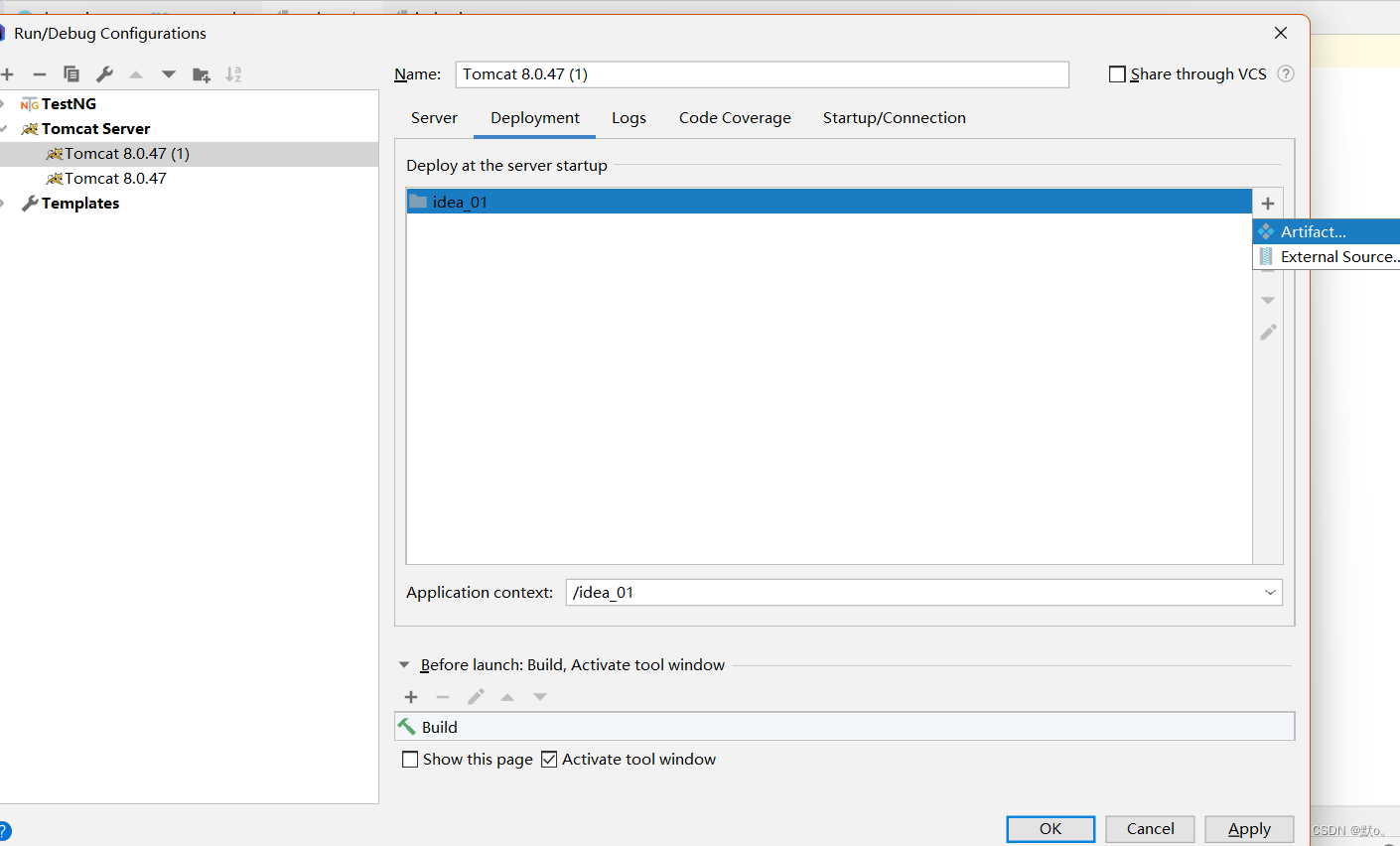Remove the before launch task
Image resolution: width=1400 pixels, height=846 pixels.
tap(443, 697)
